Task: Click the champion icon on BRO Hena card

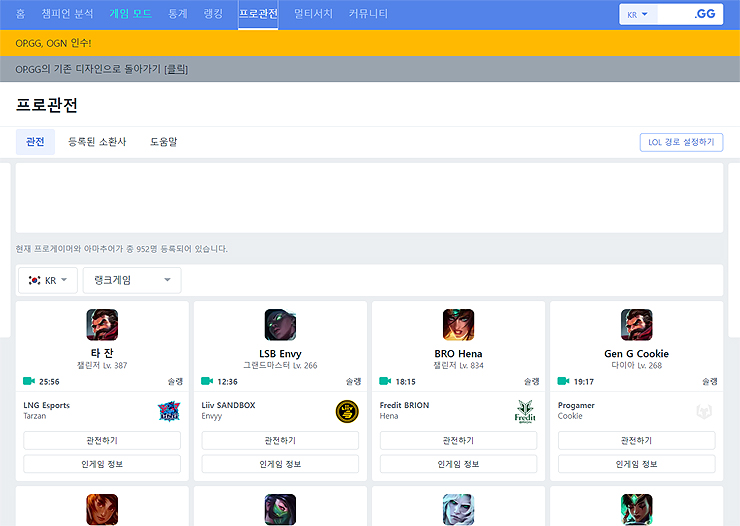Action: point(458,325)
